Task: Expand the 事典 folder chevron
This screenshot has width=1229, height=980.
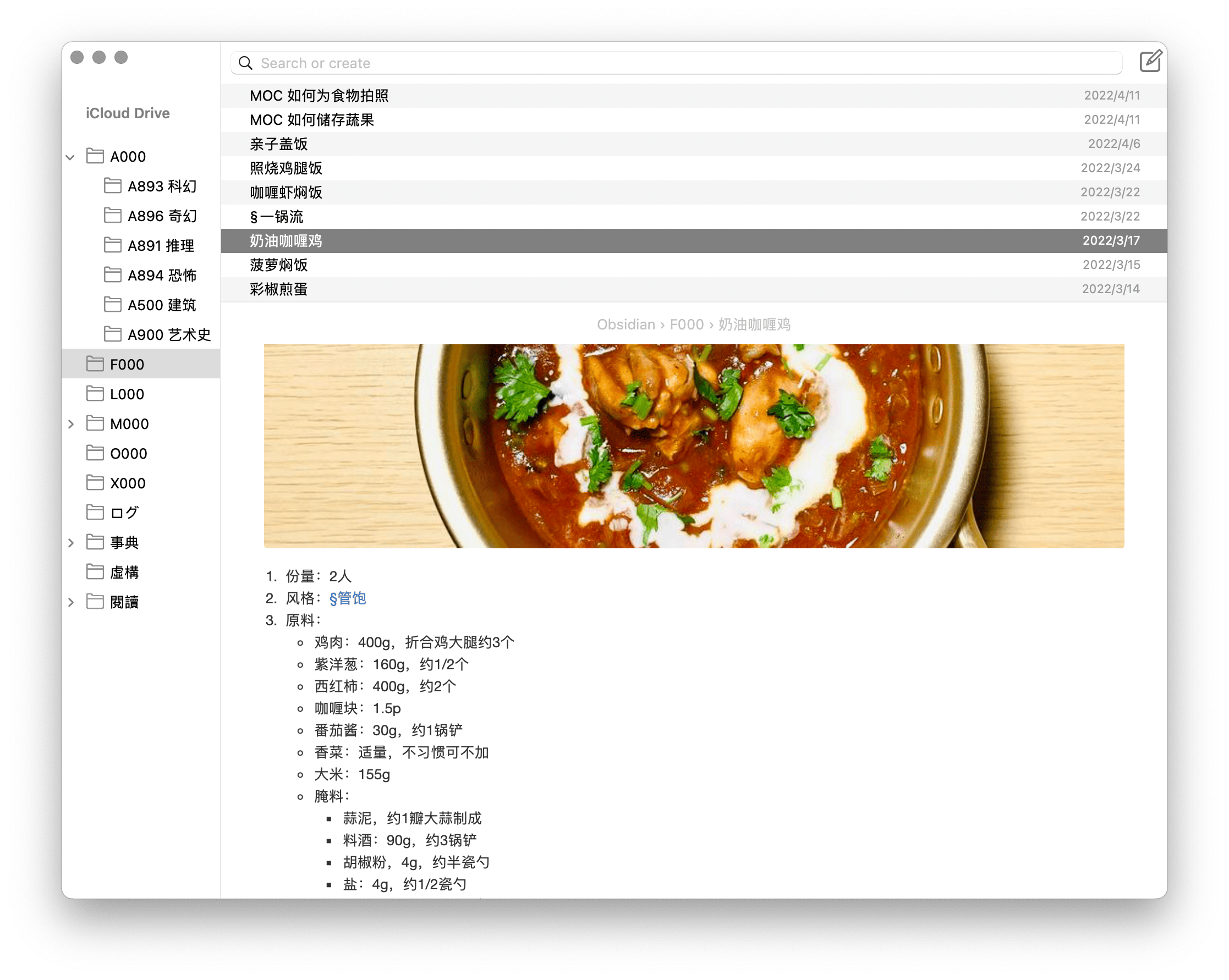Action: click(x=70, y=542)
